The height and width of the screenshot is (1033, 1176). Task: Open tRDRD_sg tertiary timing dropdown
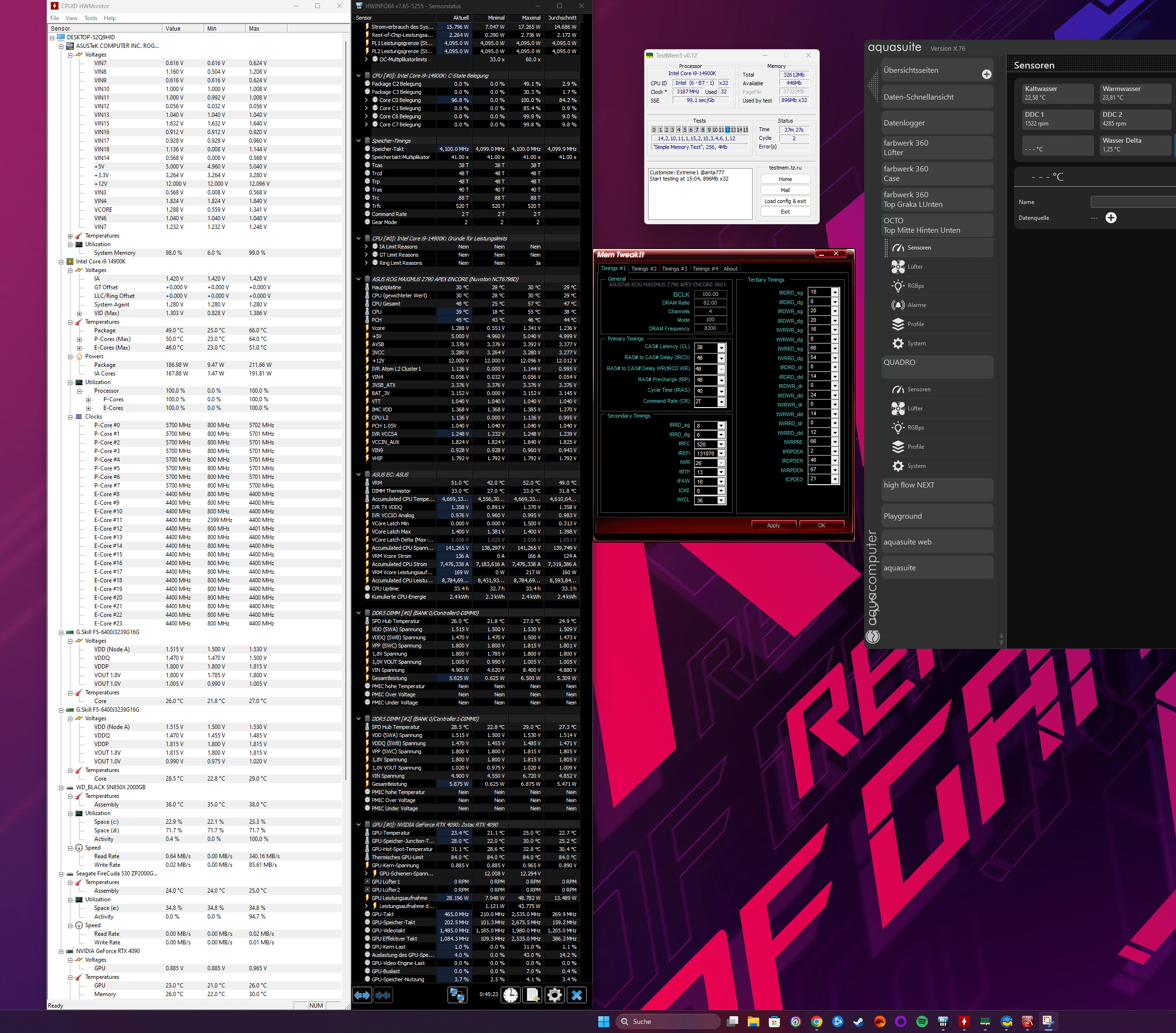click(x=834, y=292)
